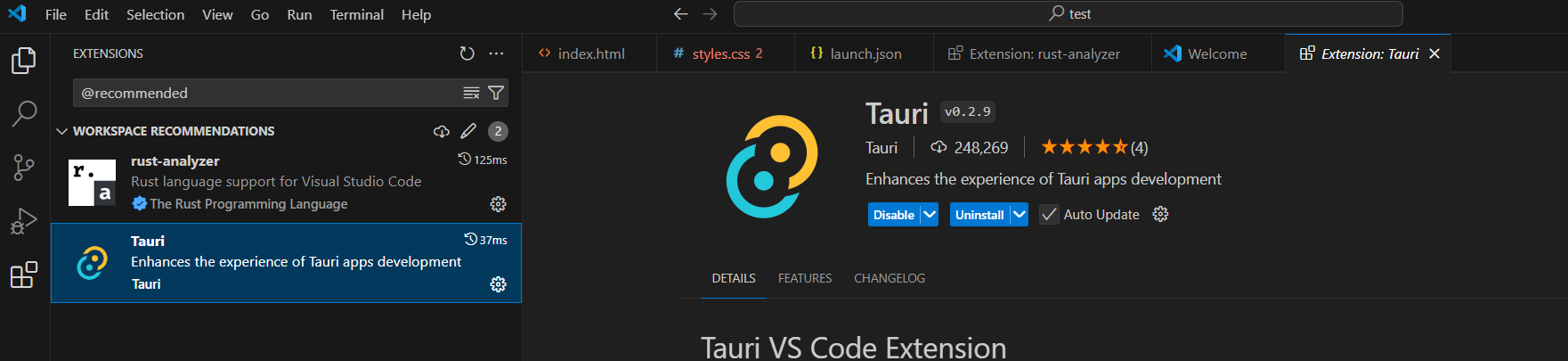Image resolution: width=1568 pixels, height=361 pixels.
Task: Click Tauri activation time 37ms
Action: pos(486,240)
